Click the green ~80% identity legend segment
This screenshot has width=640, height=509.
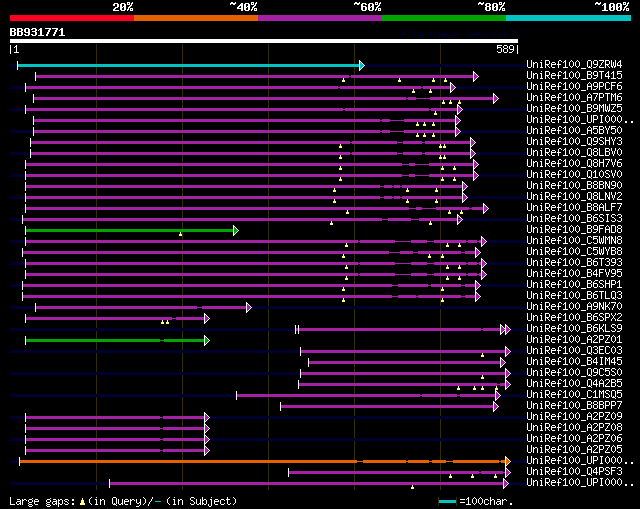(444, 18)
